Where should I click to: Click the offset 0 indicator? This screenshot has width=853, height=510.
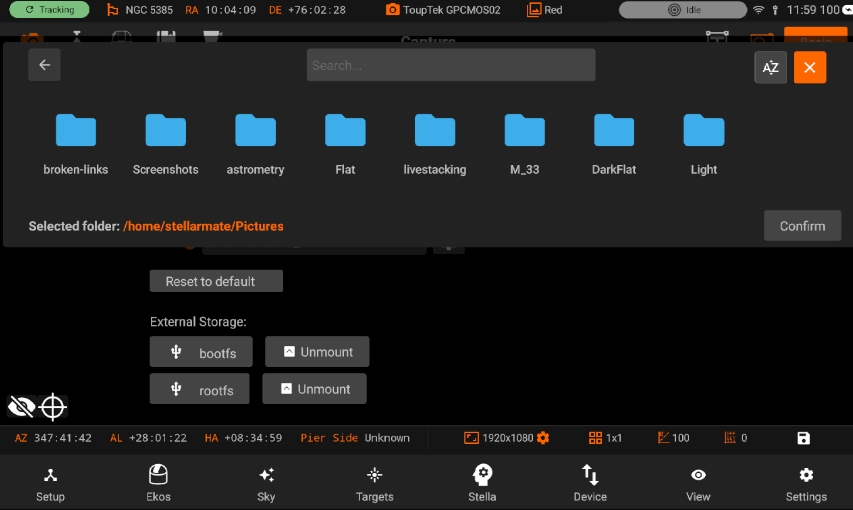click(735, 438)
